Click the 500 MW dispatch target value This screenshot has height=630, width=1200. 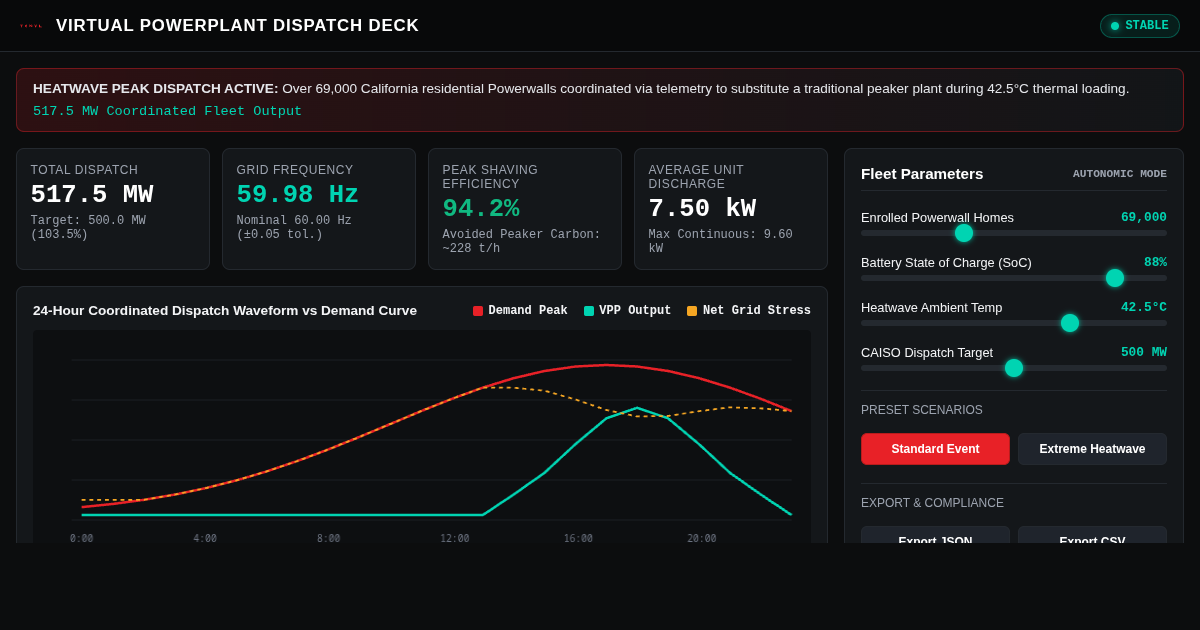1144,352
